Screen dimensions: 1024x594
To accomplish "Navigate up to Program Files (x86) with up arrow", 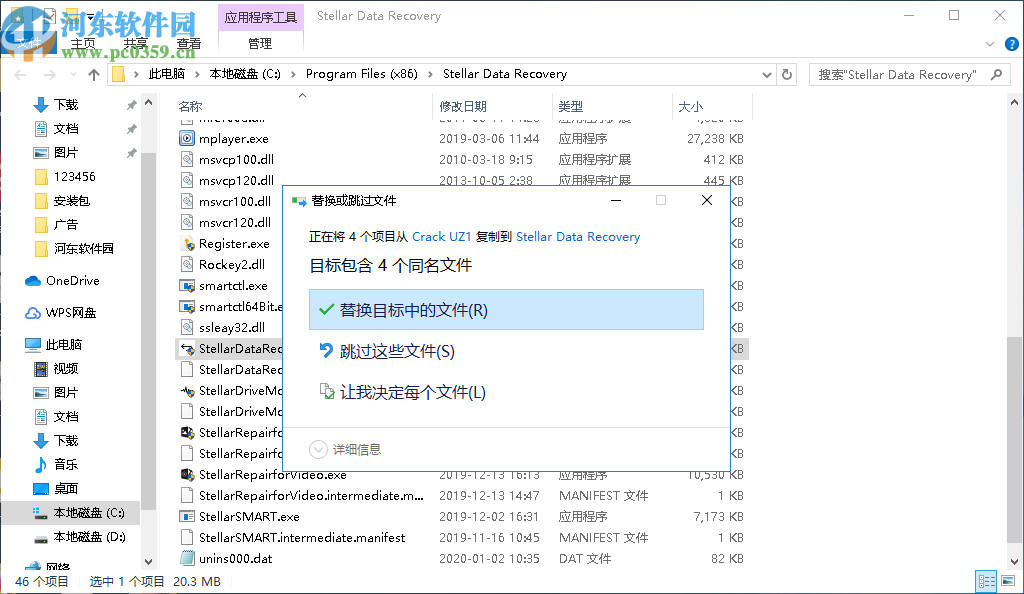I will (x=94, y=74).
